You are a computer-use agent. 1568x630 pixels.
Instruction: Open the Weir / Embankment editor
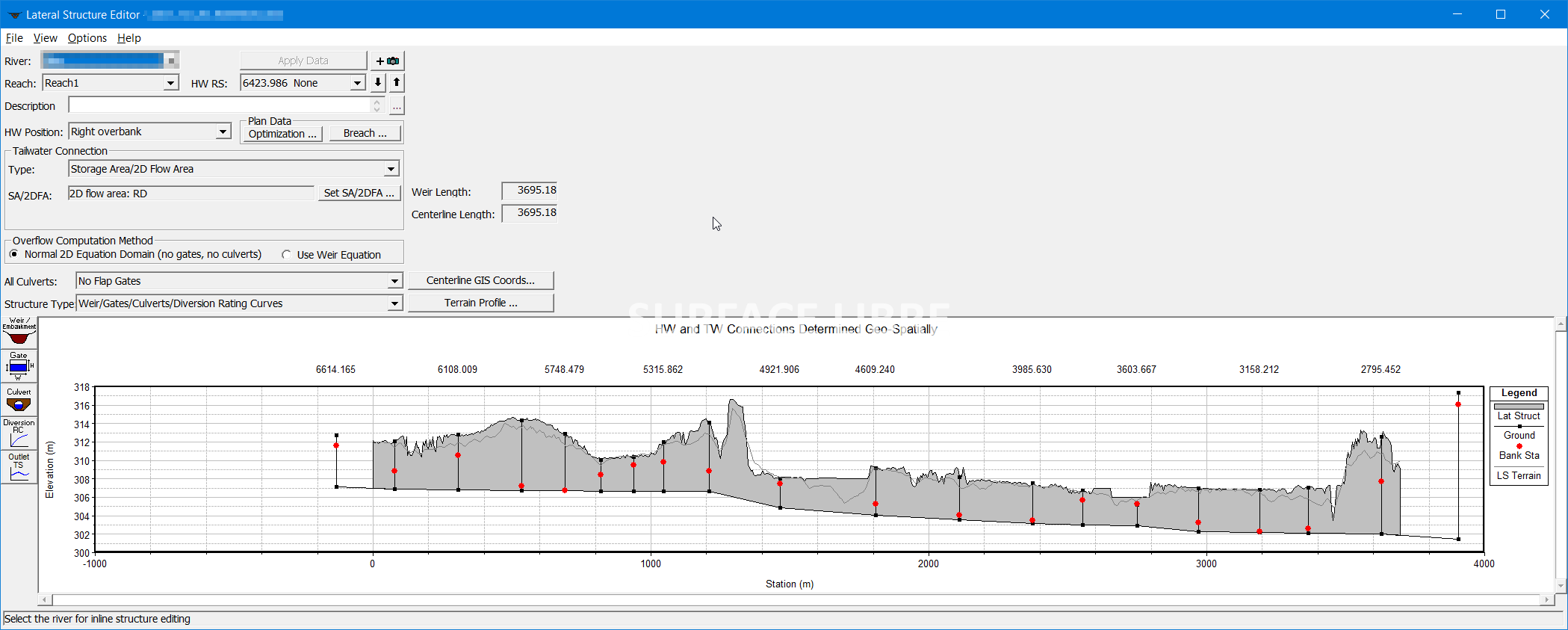pos(19,332)
